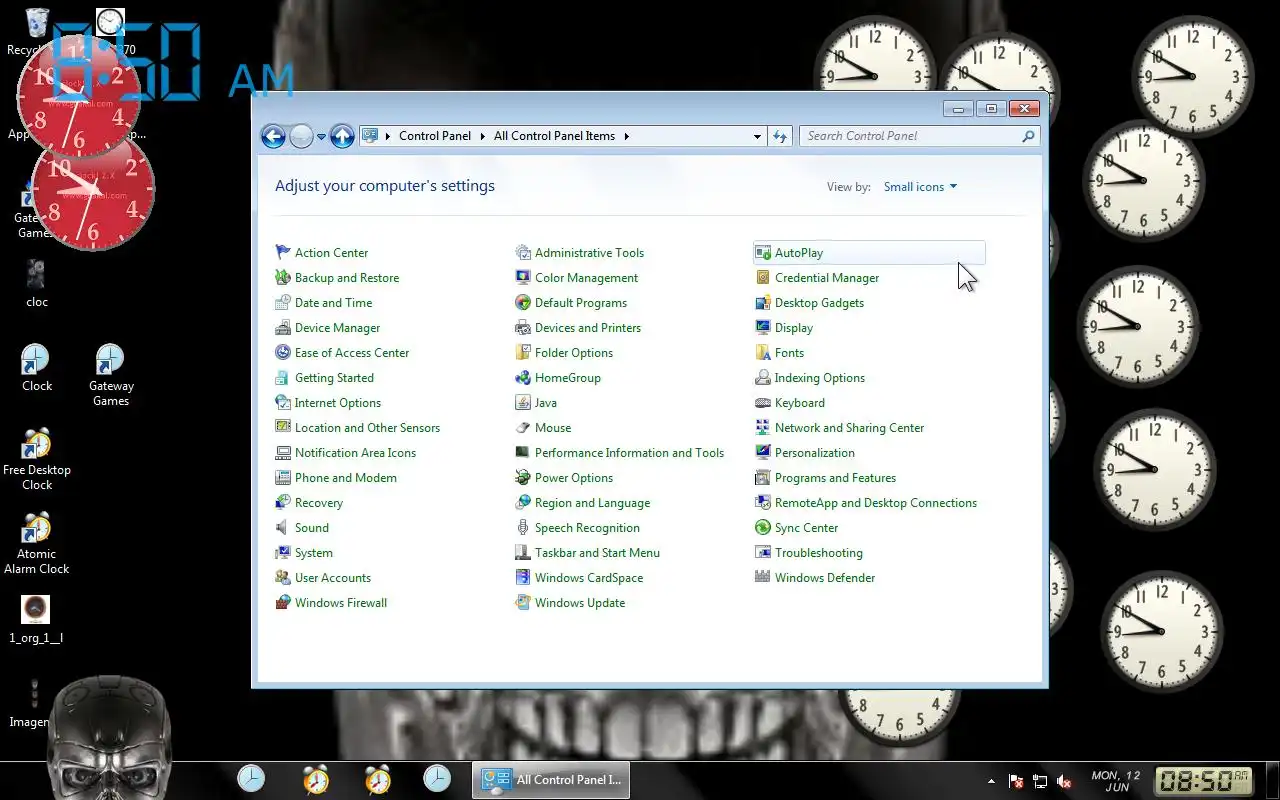Click the Power Options icon
The image size is (1280, 800).
click(x=523, y=478)
